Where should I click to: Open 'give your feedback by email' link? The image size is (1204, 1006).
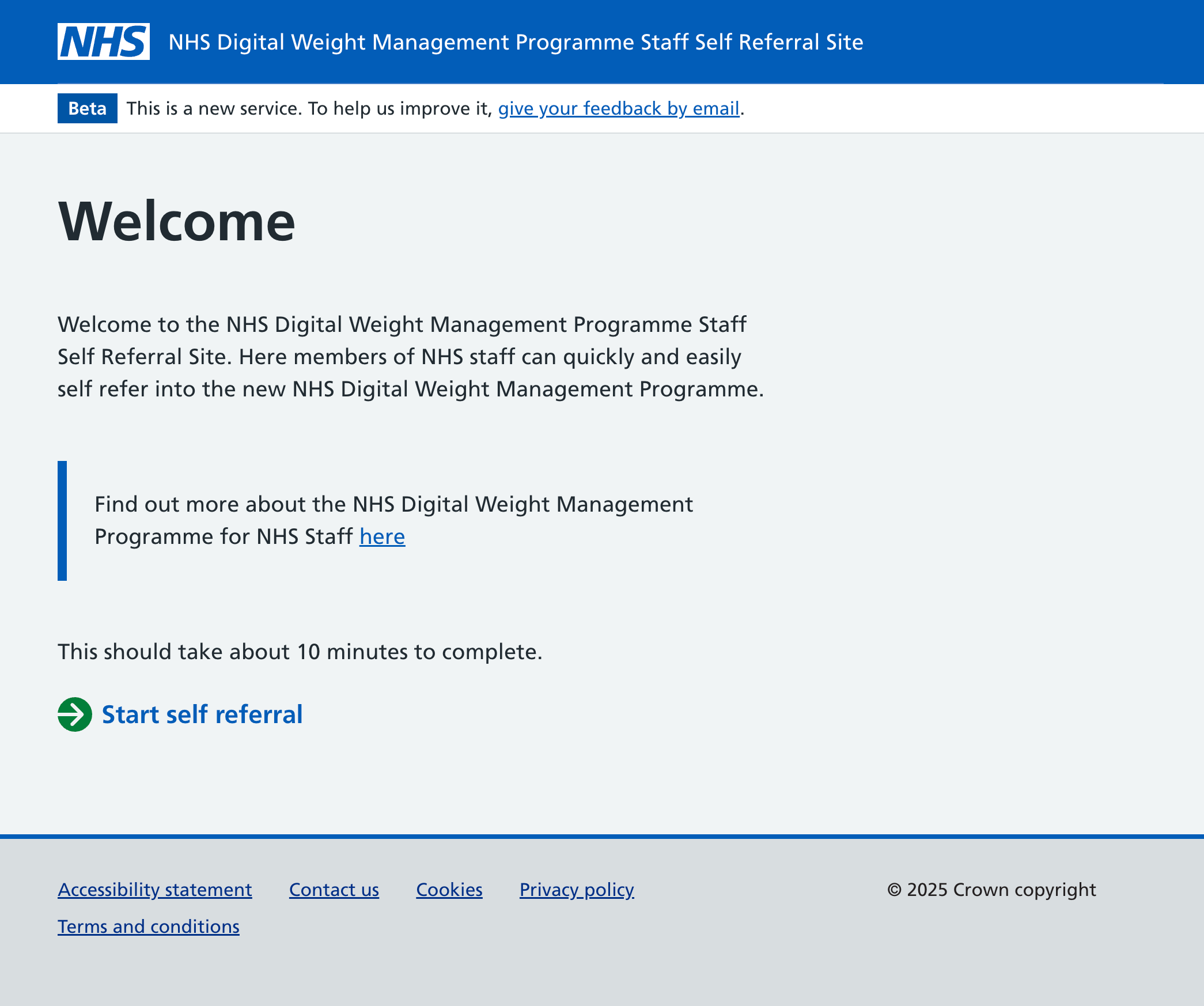pyautogui.click(x=619, y=108)
